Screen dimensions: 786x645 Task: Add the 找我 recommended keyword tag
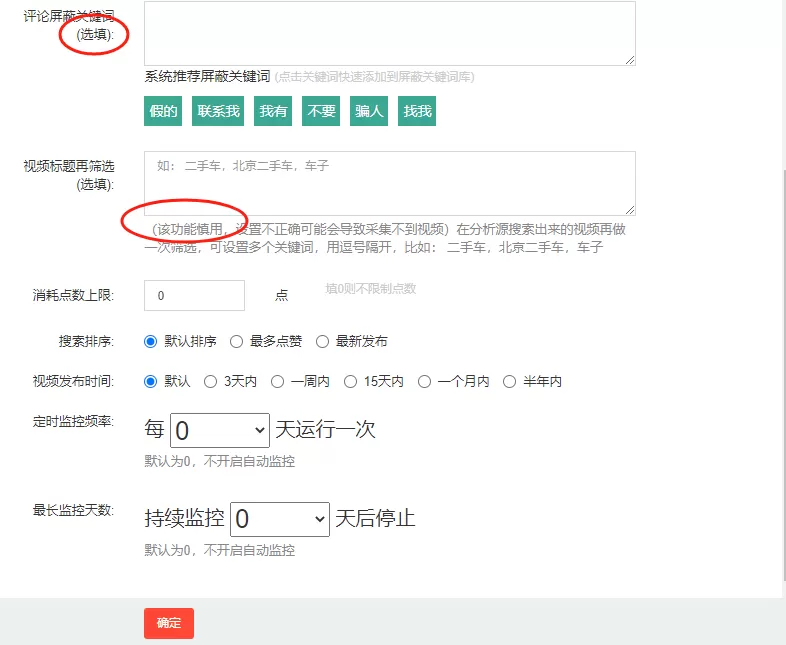click(417, 111)
